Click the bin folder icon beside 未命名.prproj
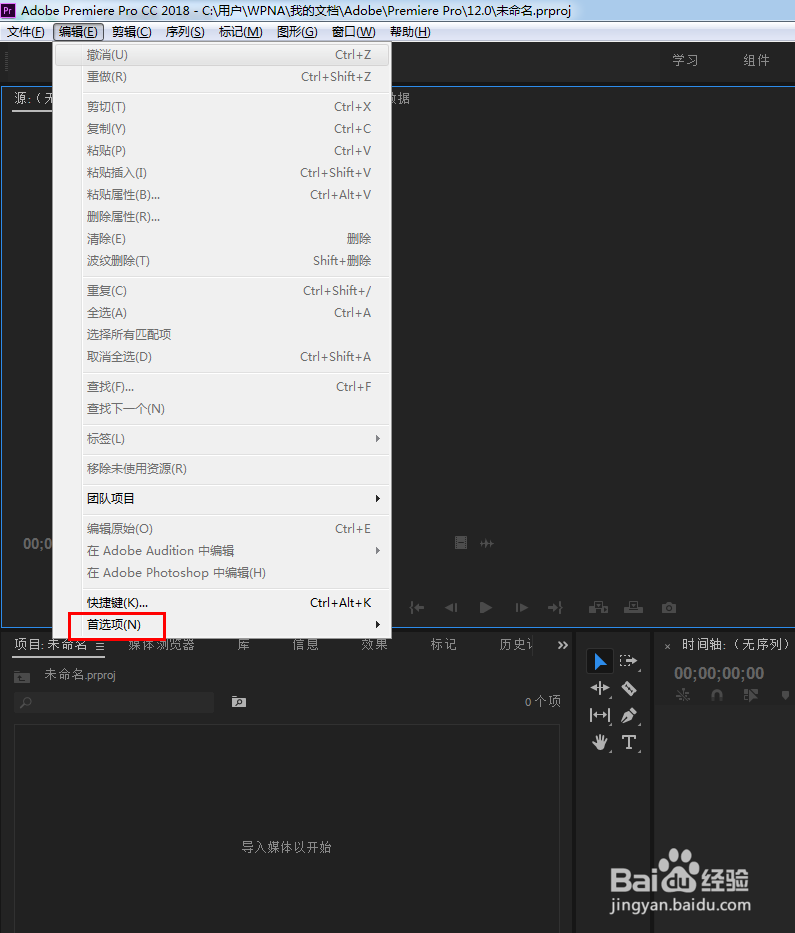795x933 pixels. point(22,677)
